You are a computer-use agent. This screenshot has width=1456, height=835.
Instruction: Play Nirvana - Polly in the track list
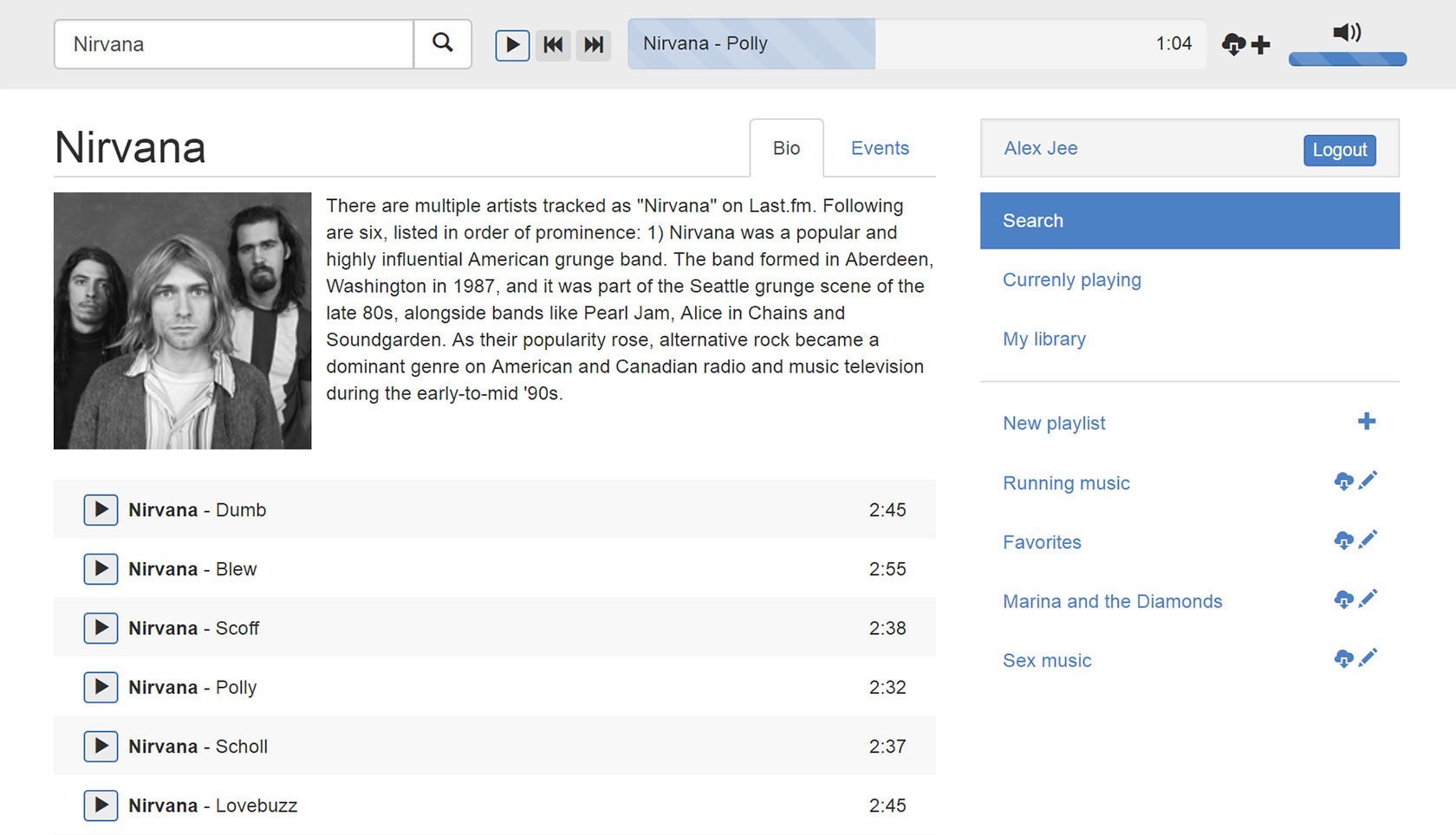tap(101, 687)
